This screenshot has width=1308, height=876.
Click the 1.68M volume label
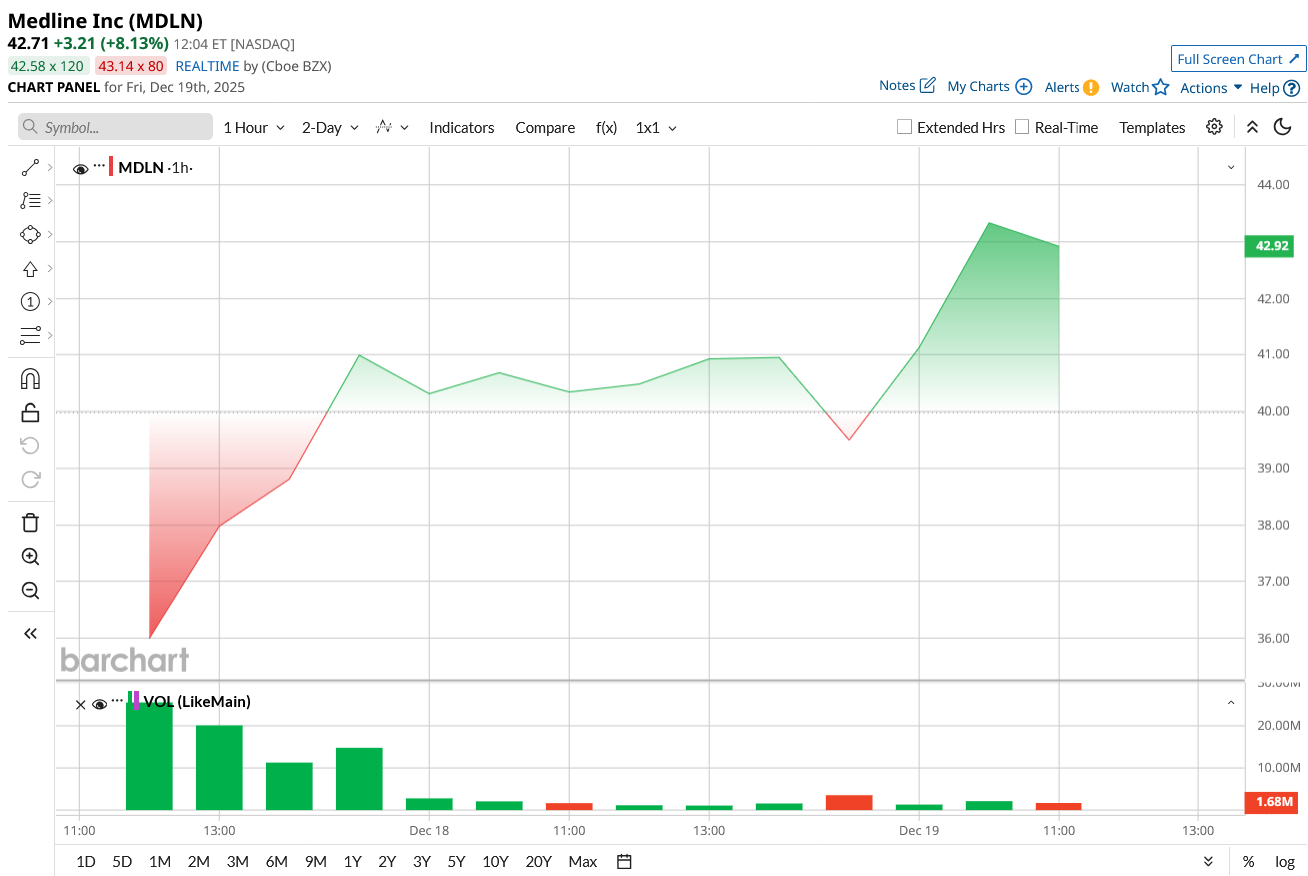[1269, 802]
